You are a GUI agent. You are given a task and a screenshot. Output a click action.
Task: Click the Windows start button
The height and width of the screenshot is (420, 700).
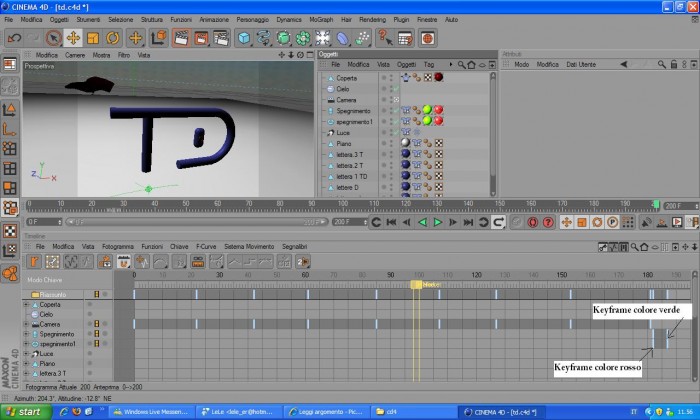[25, 412]
